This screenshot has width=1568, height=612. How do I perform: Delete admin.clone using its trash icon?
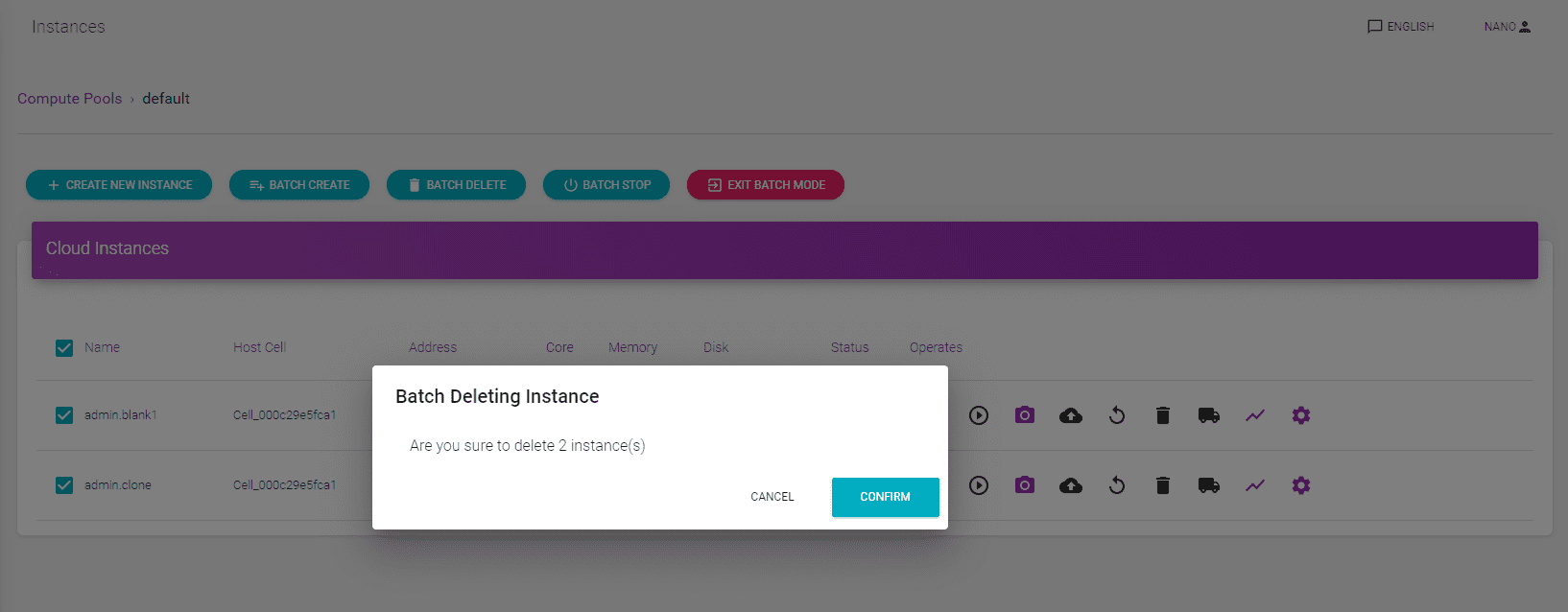[1162, 485]
